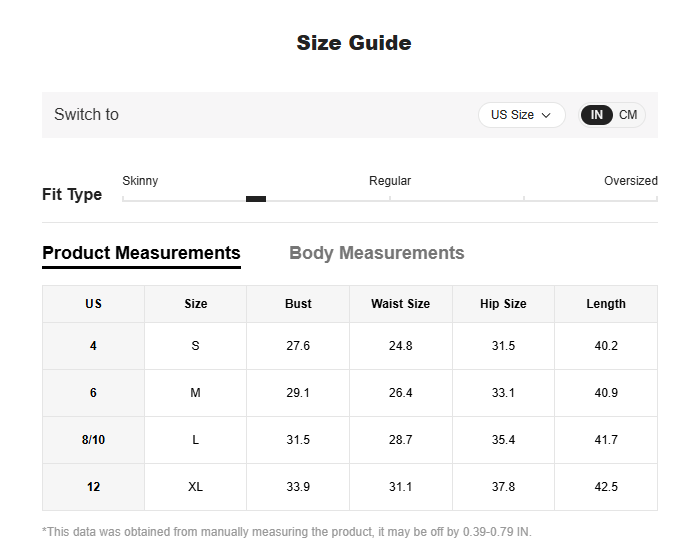Image resolution: width=690 pixels, height=553 pixels.
Task: Click bust value 29.1
Action: pos(298,393)
